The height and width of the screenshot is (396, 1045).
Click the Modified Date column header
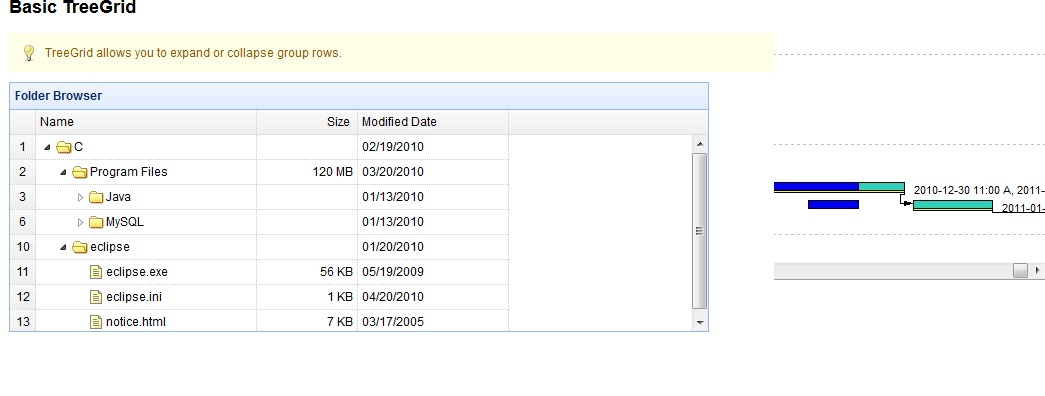pyautogui.click(x=433, y=122)
